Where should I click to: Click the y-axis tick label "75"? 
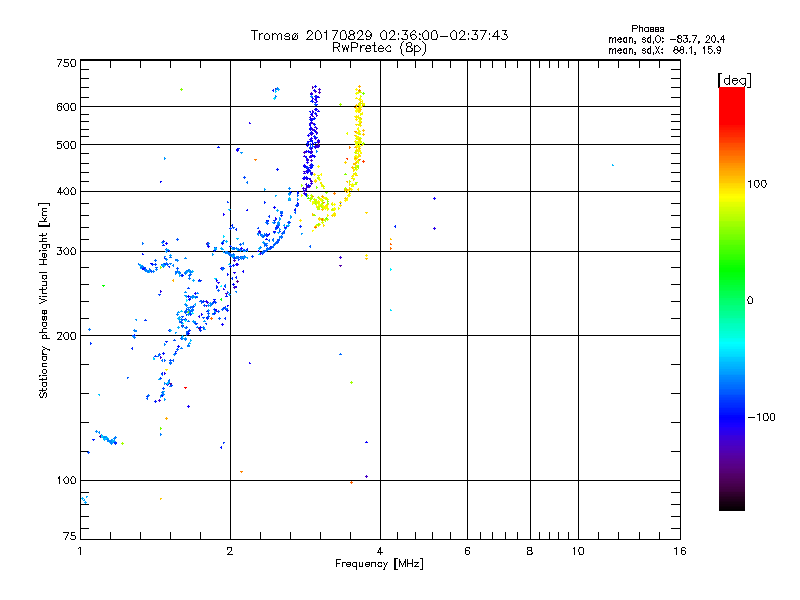[x=70, y=536]
